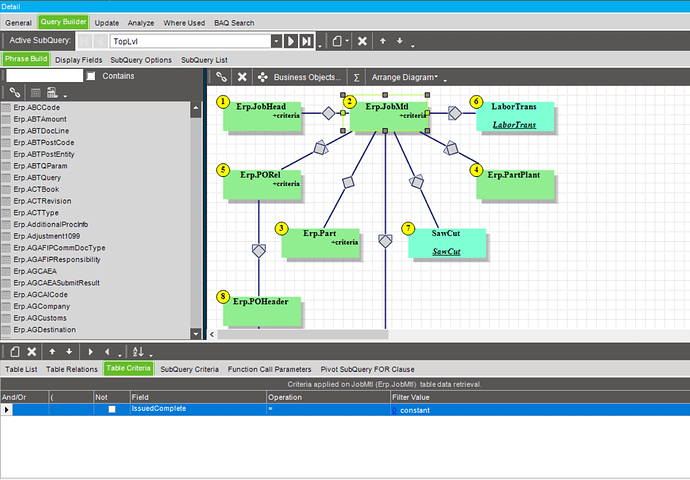Toggle the Contains checkbox

(91, 76)
